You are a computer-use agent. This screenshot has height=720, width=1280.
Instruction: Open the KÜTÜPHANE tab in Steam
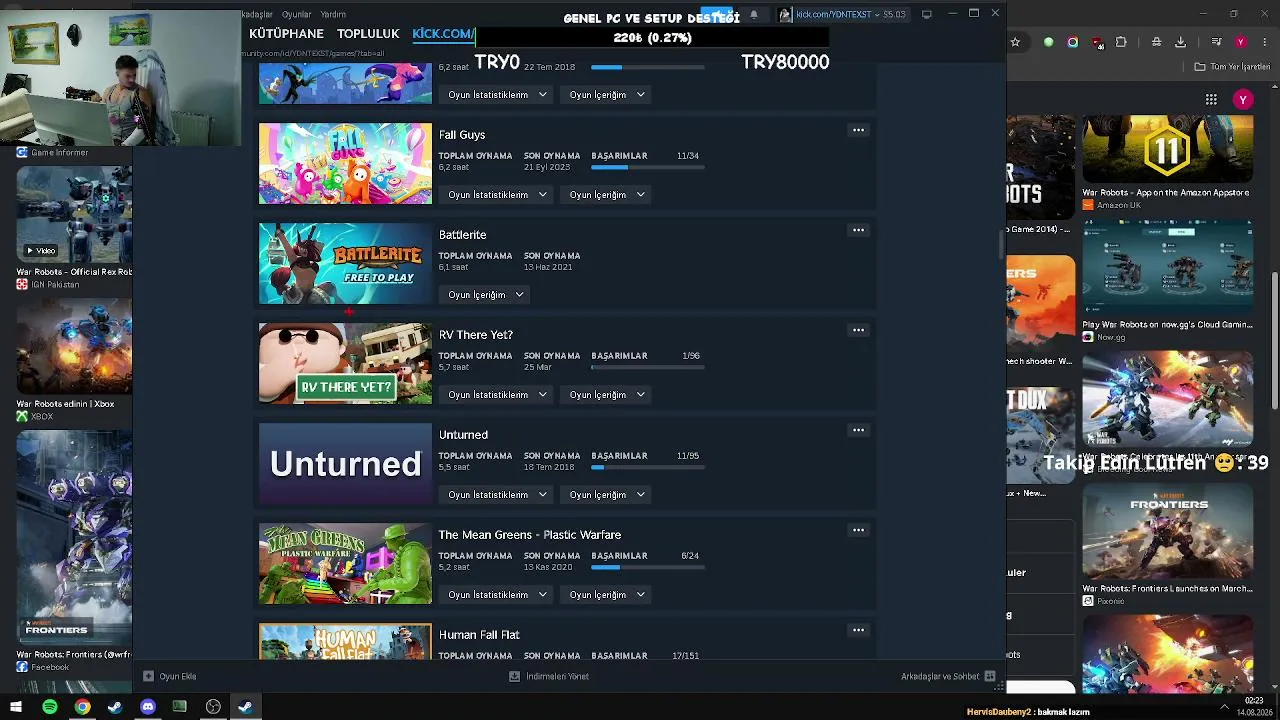tap(286, 34)
